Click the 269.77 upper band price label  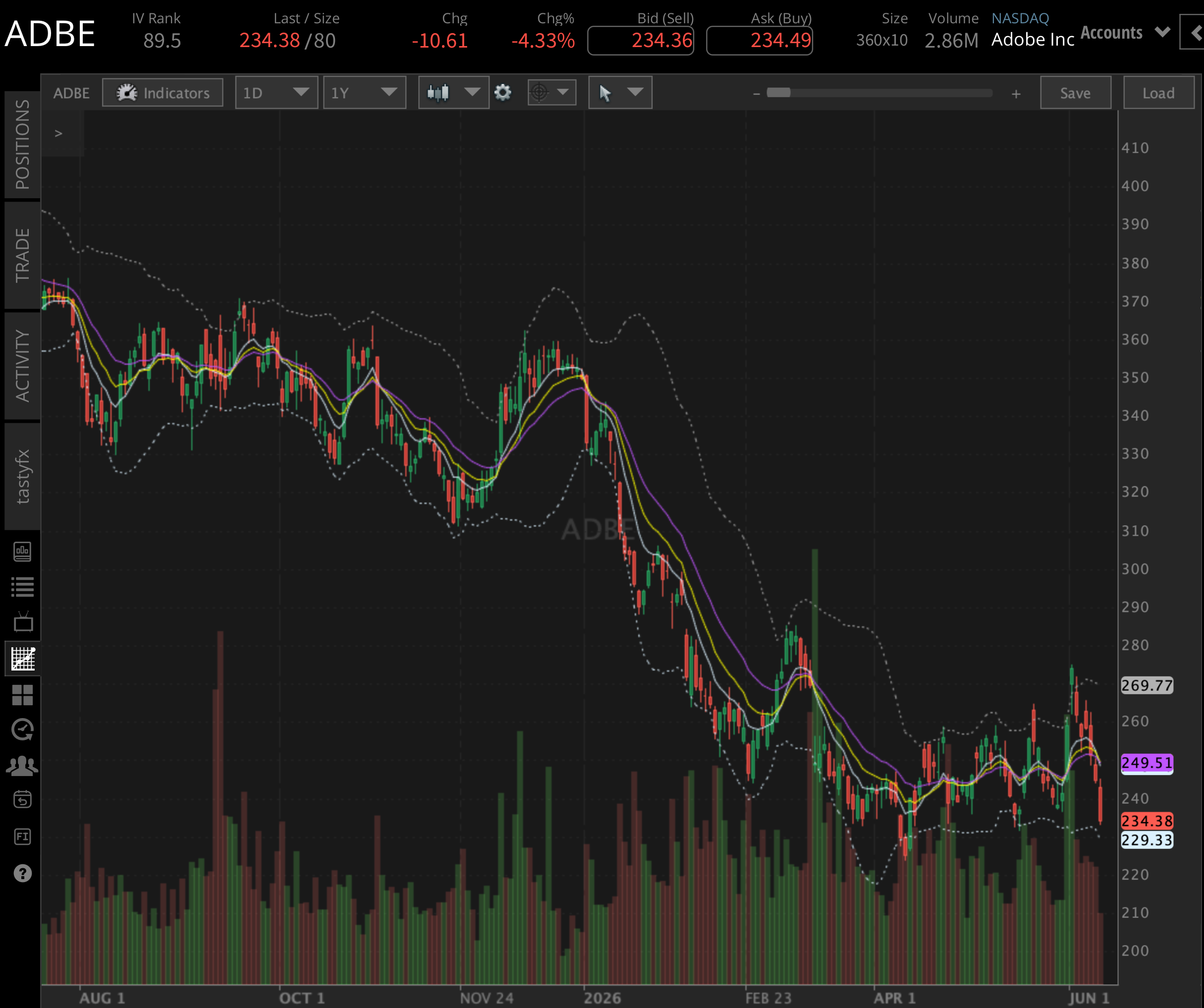(1147, 685)
